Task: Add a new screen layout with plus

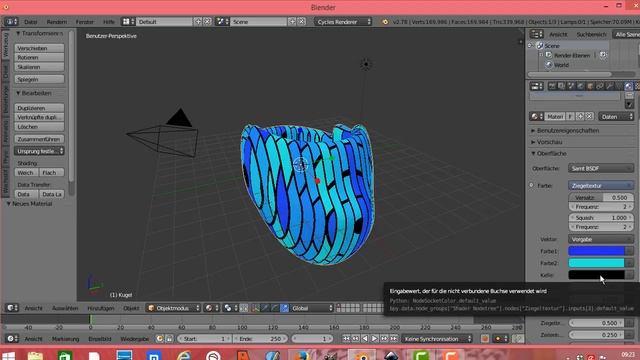Action: click(x=198, y=22)
